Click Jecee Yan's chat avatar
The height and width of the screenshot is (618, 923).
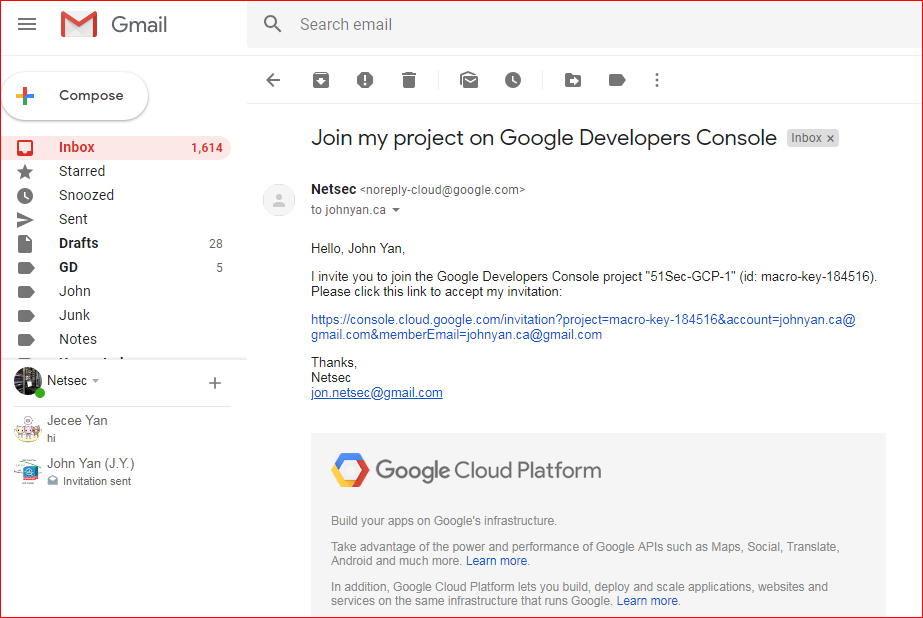[28, 428]
